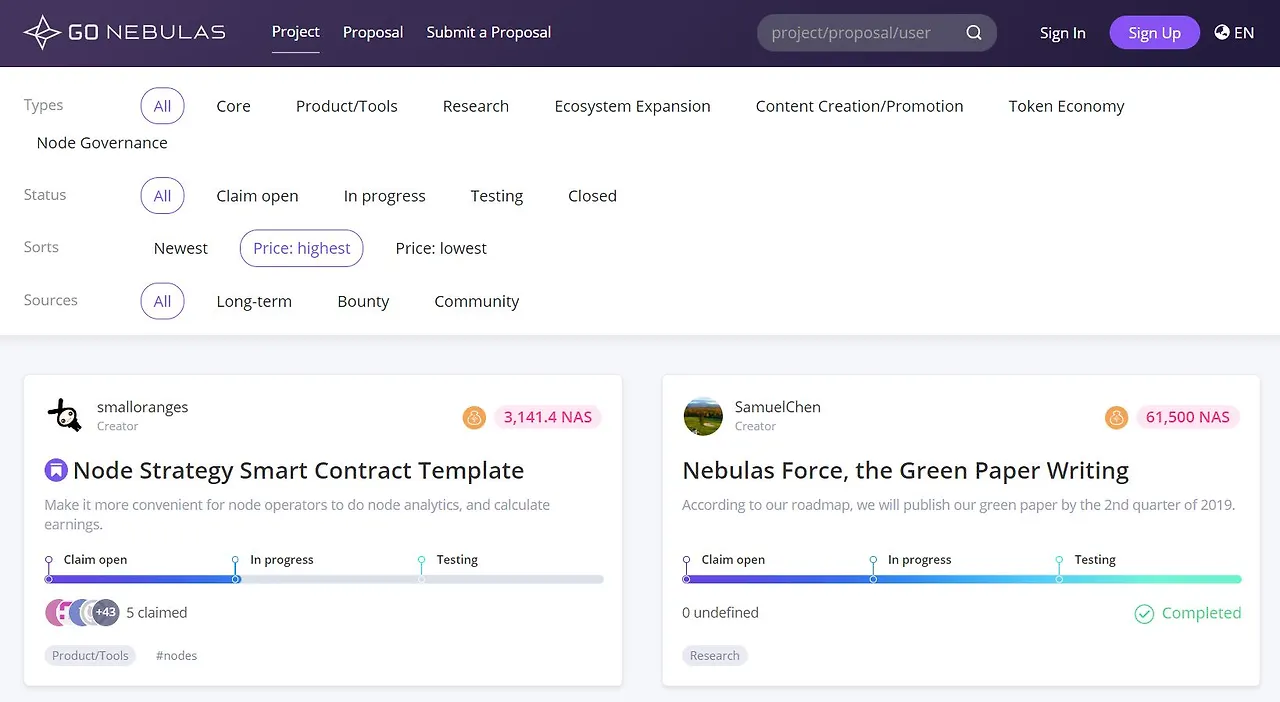Screen dimensions: 1280x702
Task: Filter sources by Bounty
Action: pos(363,301)
